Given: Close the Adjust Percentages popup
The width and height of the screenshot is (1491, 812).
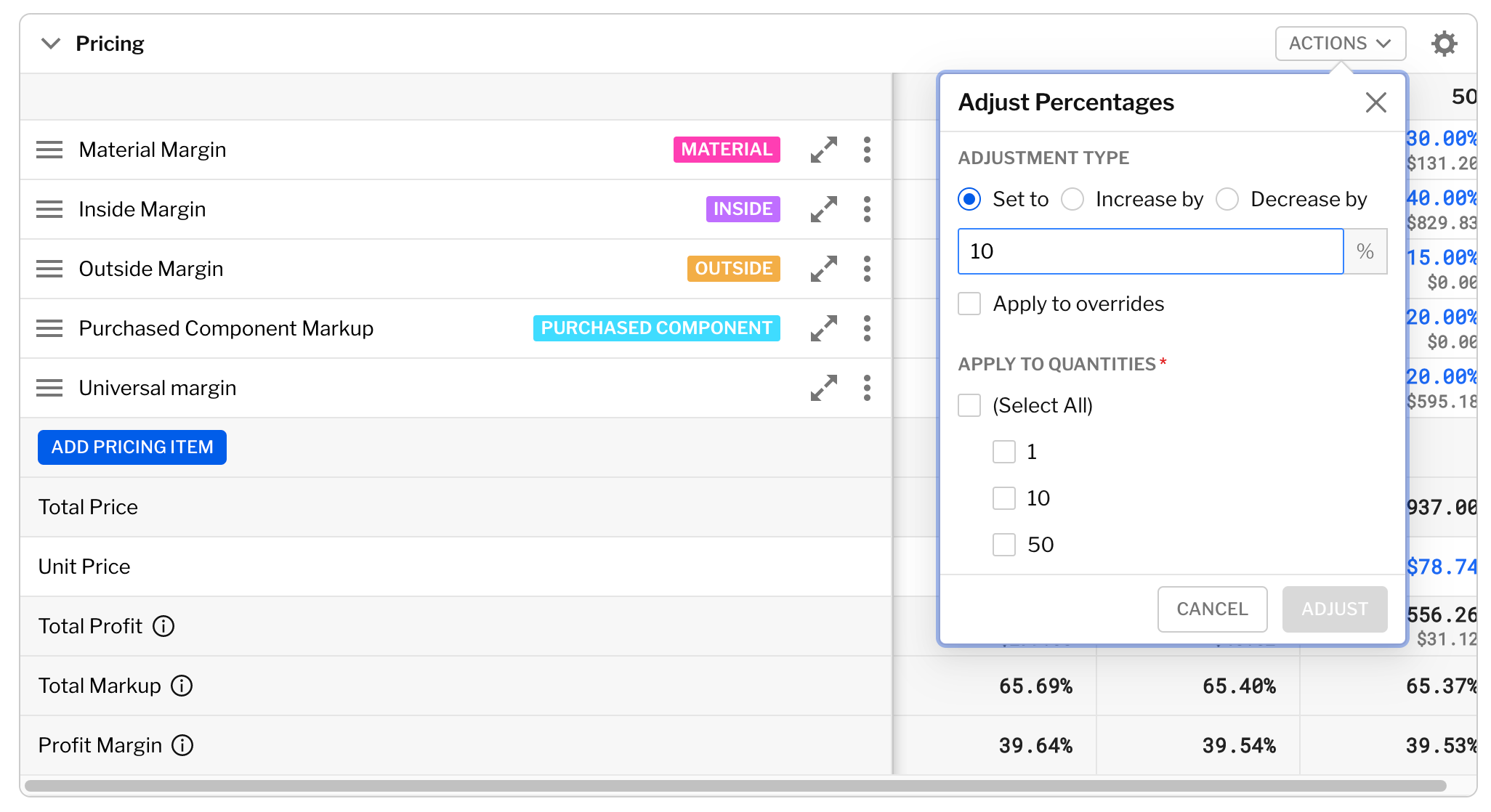Looking at the screenshot, I should [x=1375, y=102].
